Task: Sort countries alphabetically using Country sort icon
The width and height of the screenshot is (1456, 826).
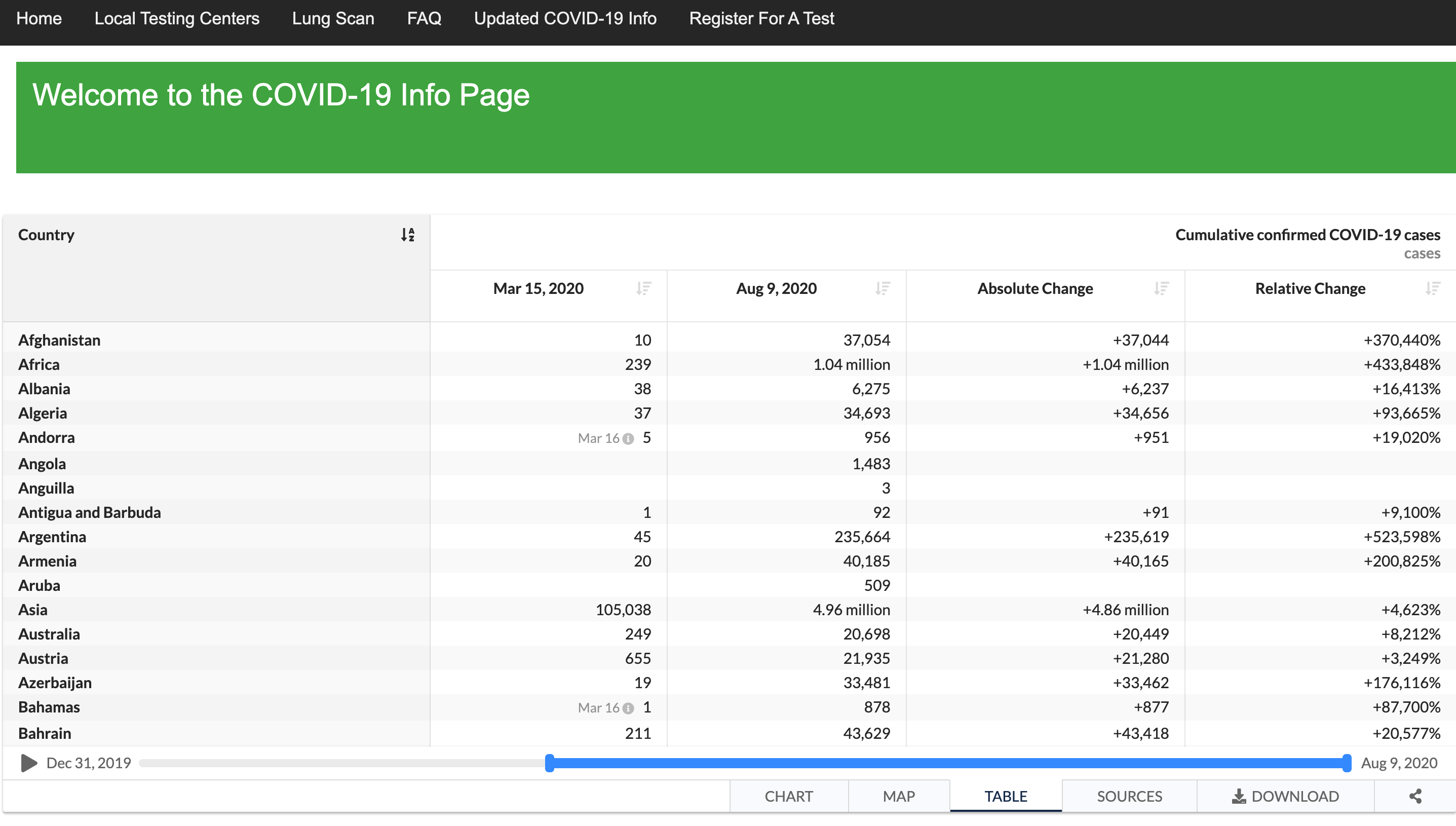Action: tap(408, 235)
